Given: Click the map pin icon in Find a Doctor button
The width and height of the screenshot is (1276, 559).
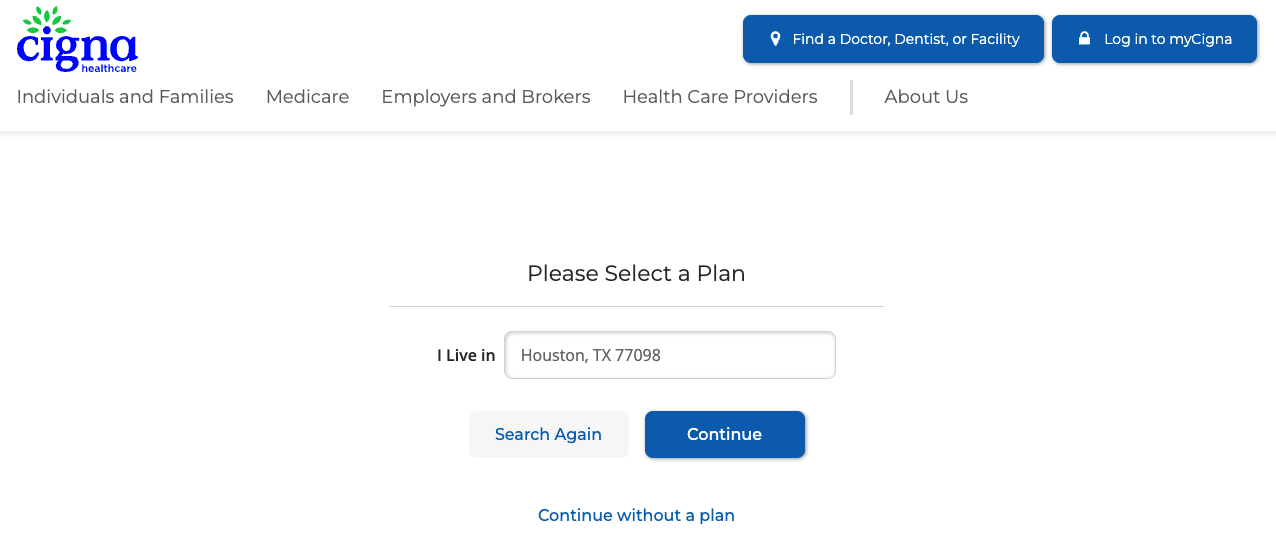Looking at the screenshot, I should 775,39.
